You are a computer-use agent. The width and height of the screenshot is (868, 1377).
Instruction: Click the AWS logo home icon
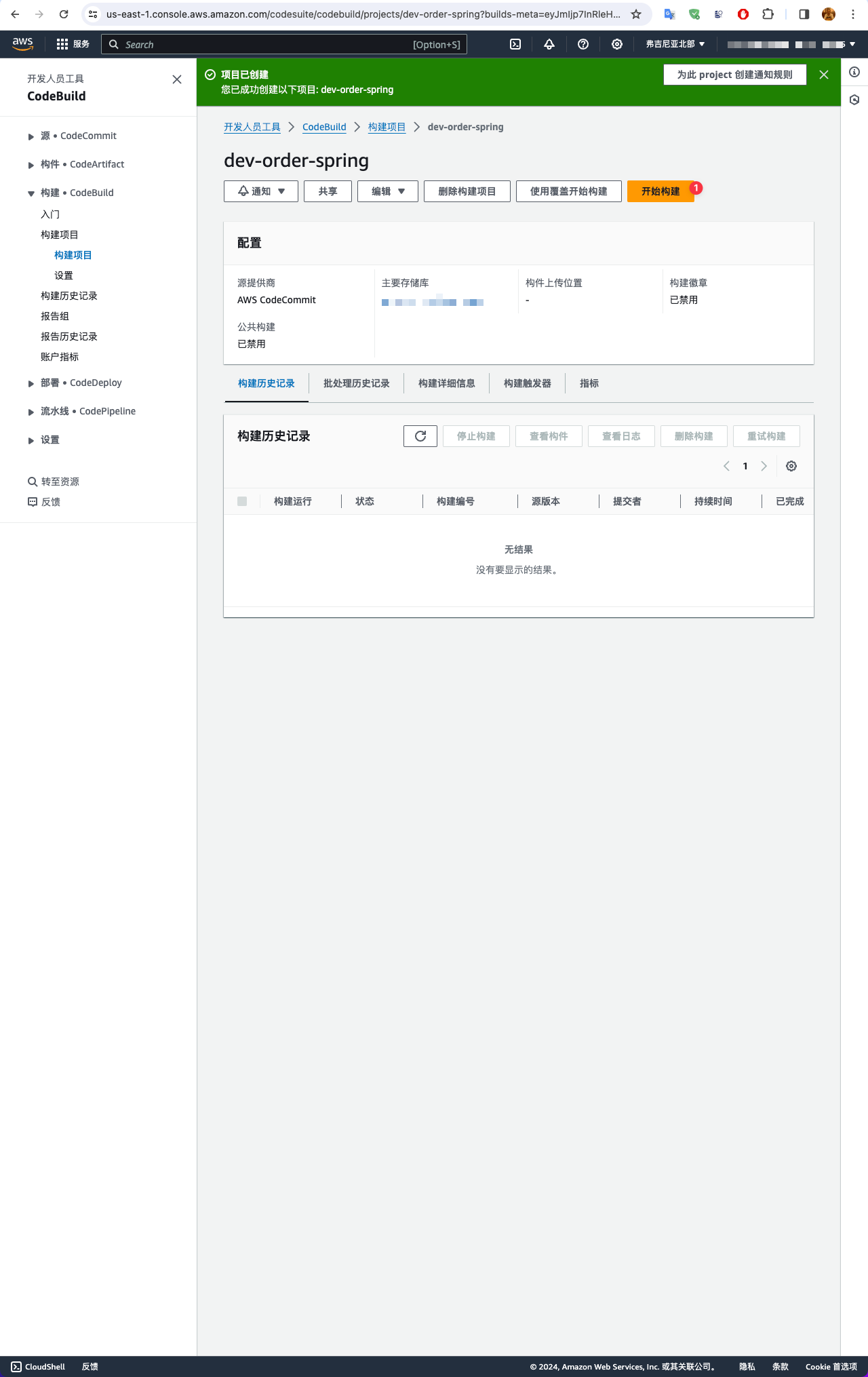click(22, 43)
